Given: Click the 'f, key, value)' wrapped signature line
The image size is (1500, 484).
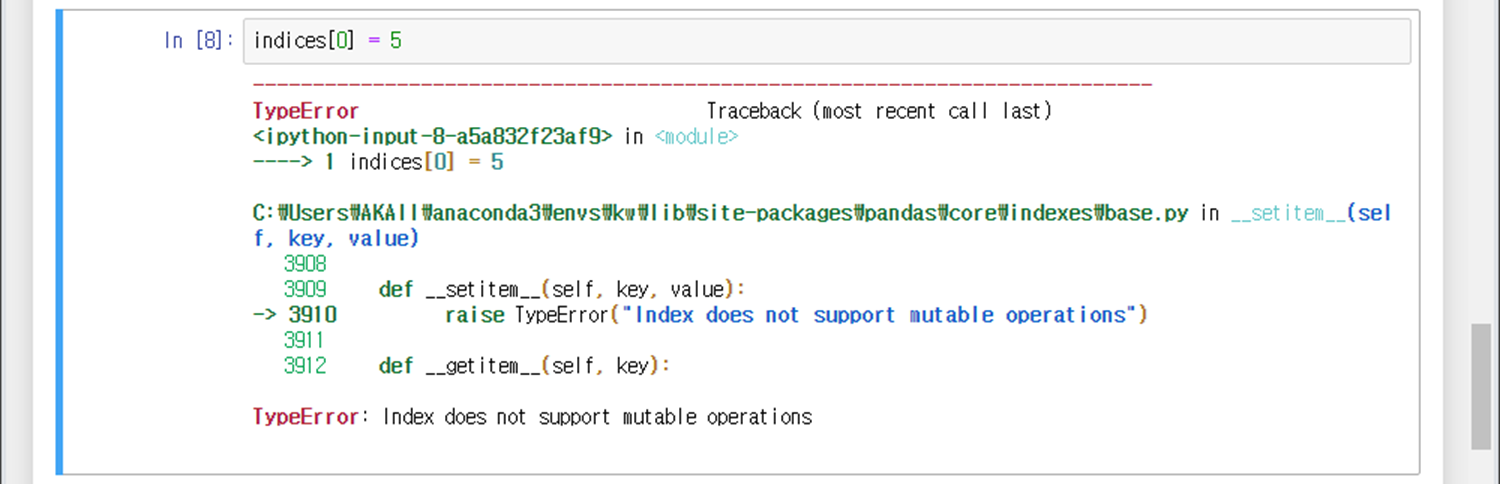Looking at the screenshot, I should [x=336, y=239].
